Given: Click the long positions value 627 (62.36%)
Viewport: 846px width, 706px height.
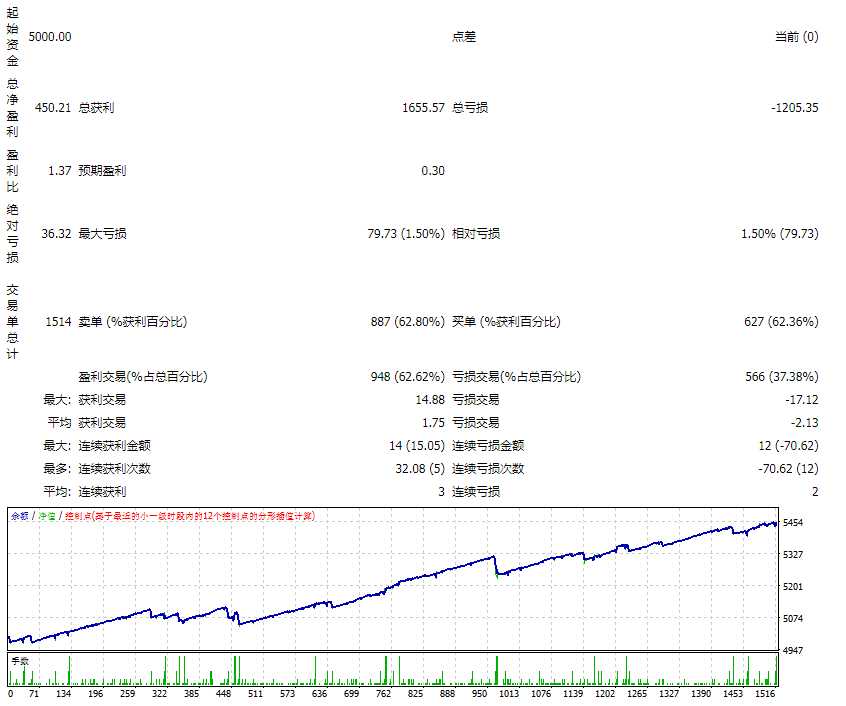Looking at the screenshot, I should 781,321.
